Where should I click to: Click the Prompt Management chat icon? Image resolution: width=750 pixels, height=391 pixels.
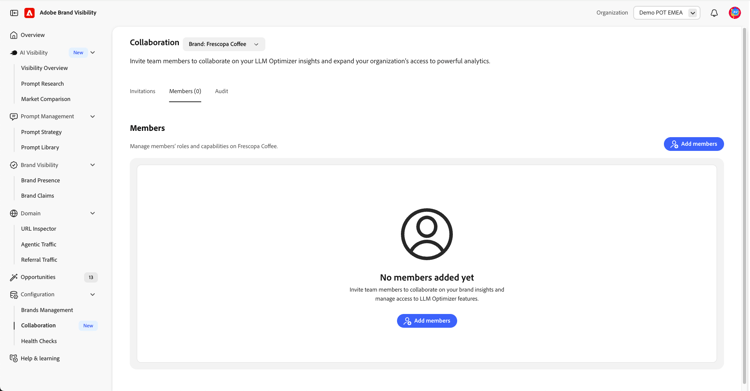click(x=13, y=116)
